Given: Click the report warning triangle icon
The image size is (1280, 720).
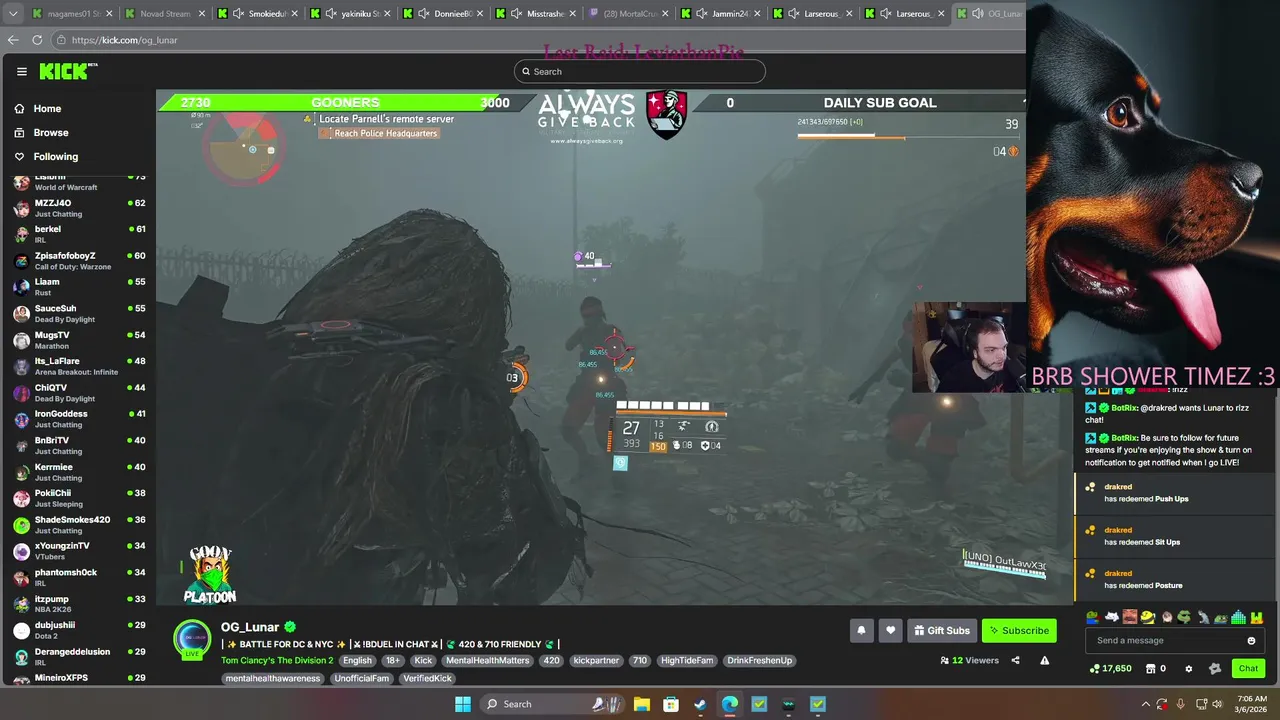Looking at the screenshot, I should pos(1044,660).
